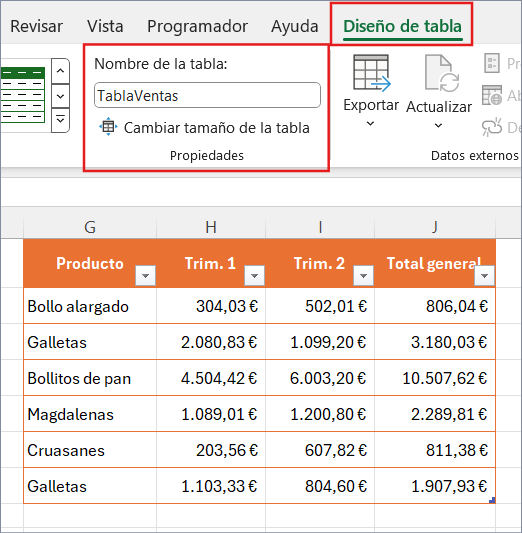The width and height of the screenshot is (522, 533).
Task: Click the cell 811,38 €
Action: point(435,450)
